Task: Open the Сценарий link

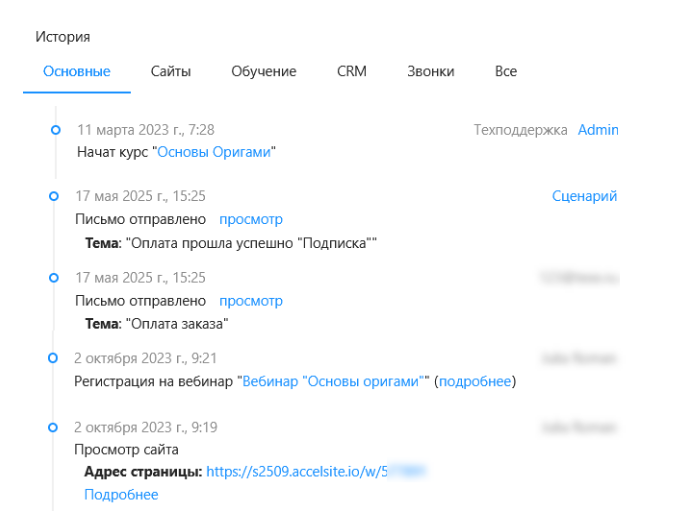Action: click(x=584, y=196)
